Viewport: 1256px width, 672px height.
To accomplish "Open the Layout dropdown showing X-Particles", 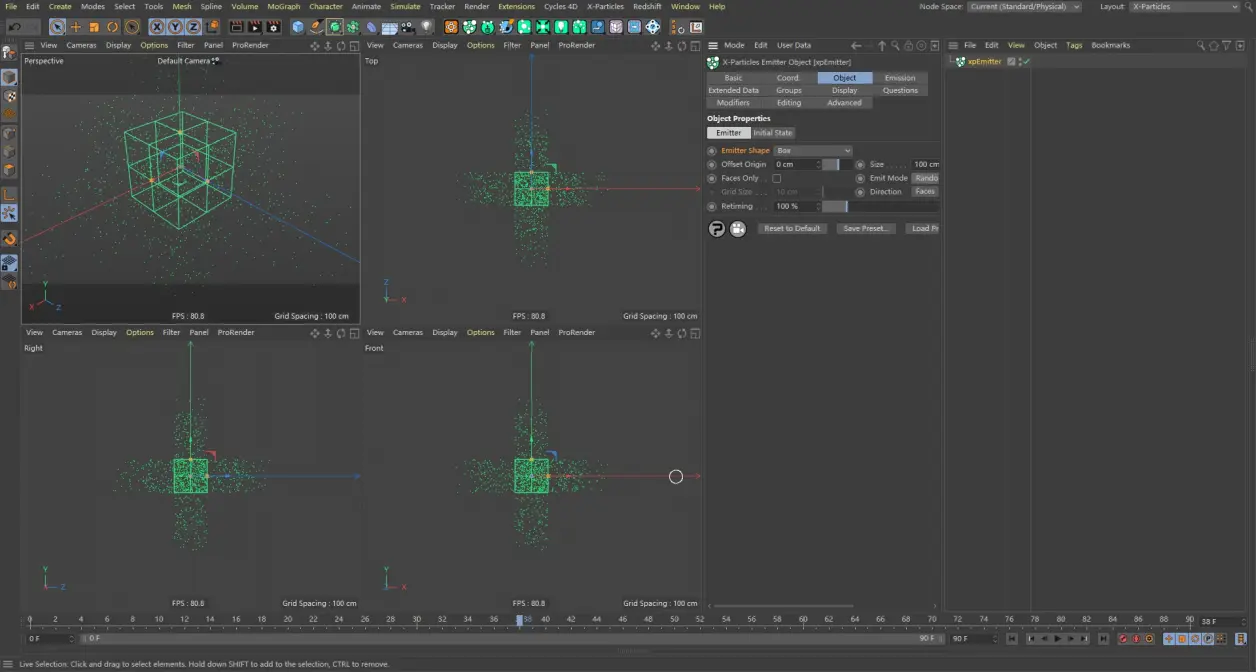I will pos(1183,6).
